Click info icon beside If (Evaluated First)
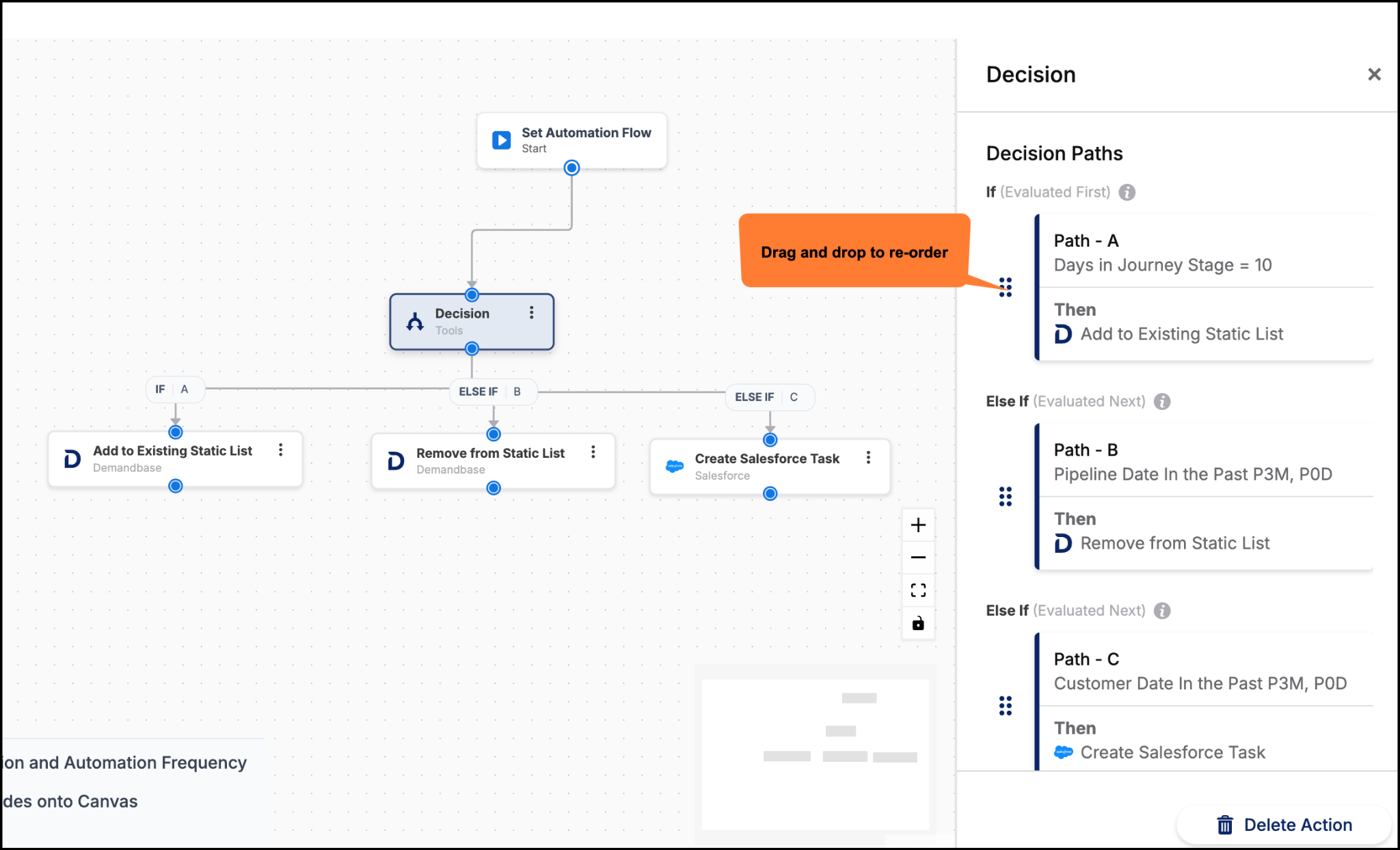The width and height of the screenshot is (1400, 850). [x=1127, y=193]
